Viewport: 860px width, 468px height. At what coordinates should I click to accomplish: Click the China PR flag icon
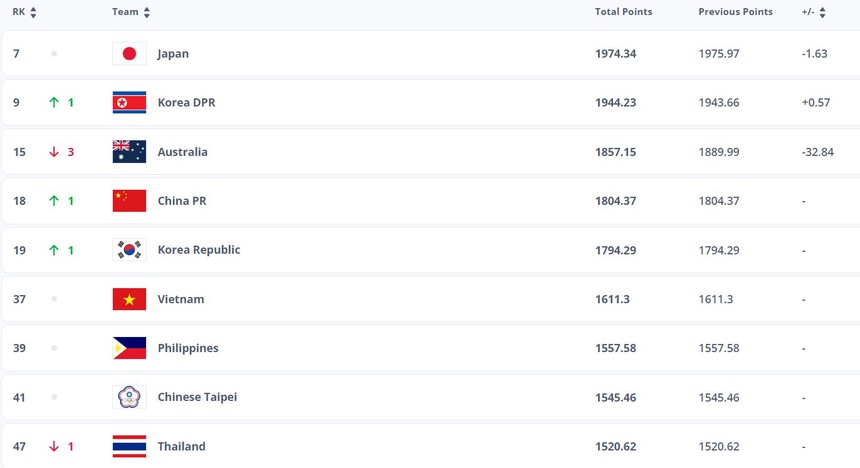pyautogui.click(x=129, y=201)
